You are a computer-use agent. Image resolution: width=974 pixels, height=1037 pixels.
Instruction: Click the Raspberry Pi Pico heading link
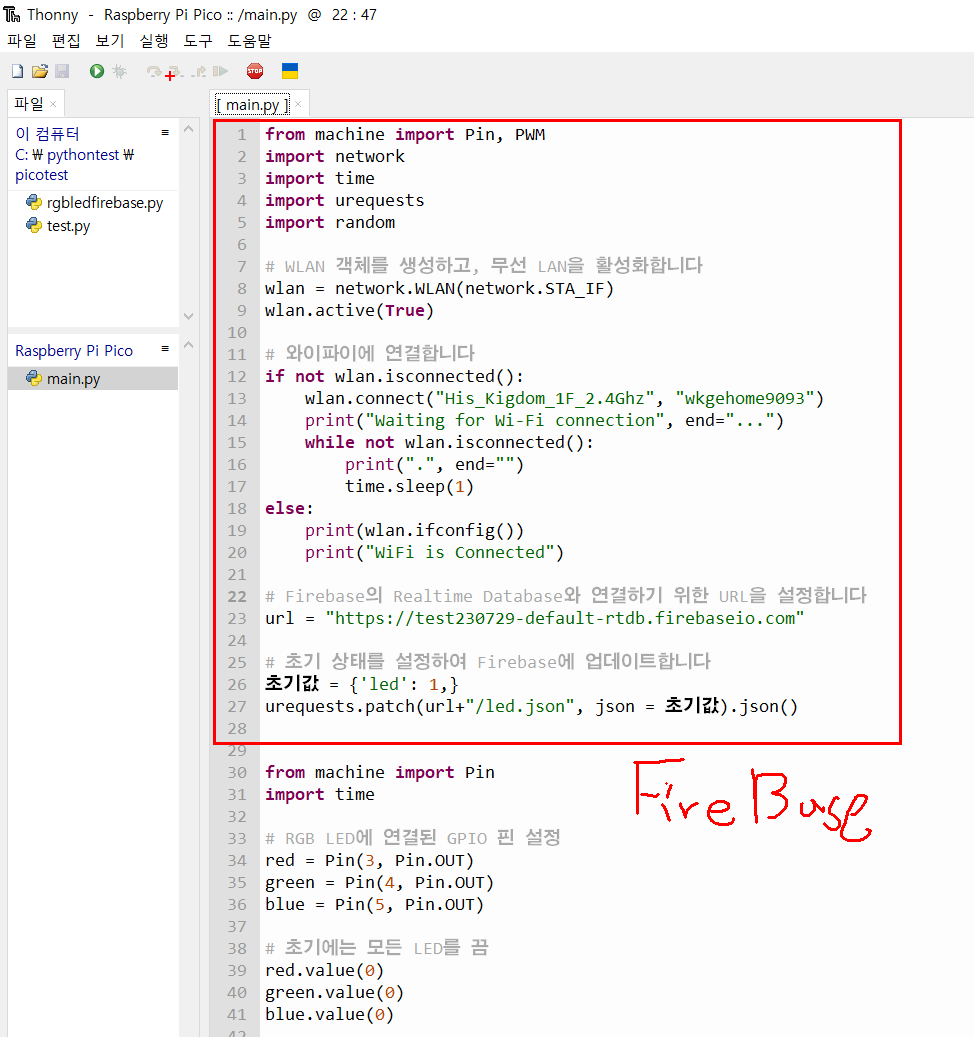click(74, 351)
